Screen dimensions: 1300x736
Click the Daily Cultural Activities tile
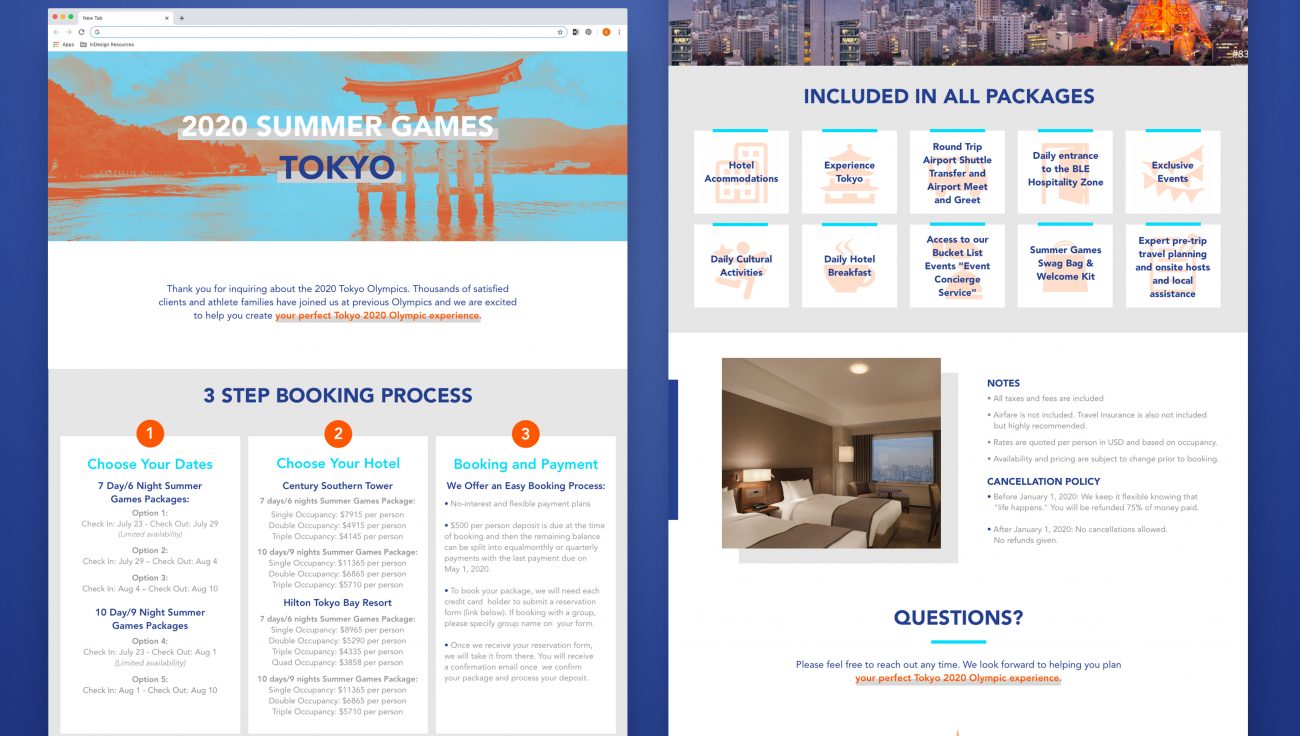(x=741, y=266)
